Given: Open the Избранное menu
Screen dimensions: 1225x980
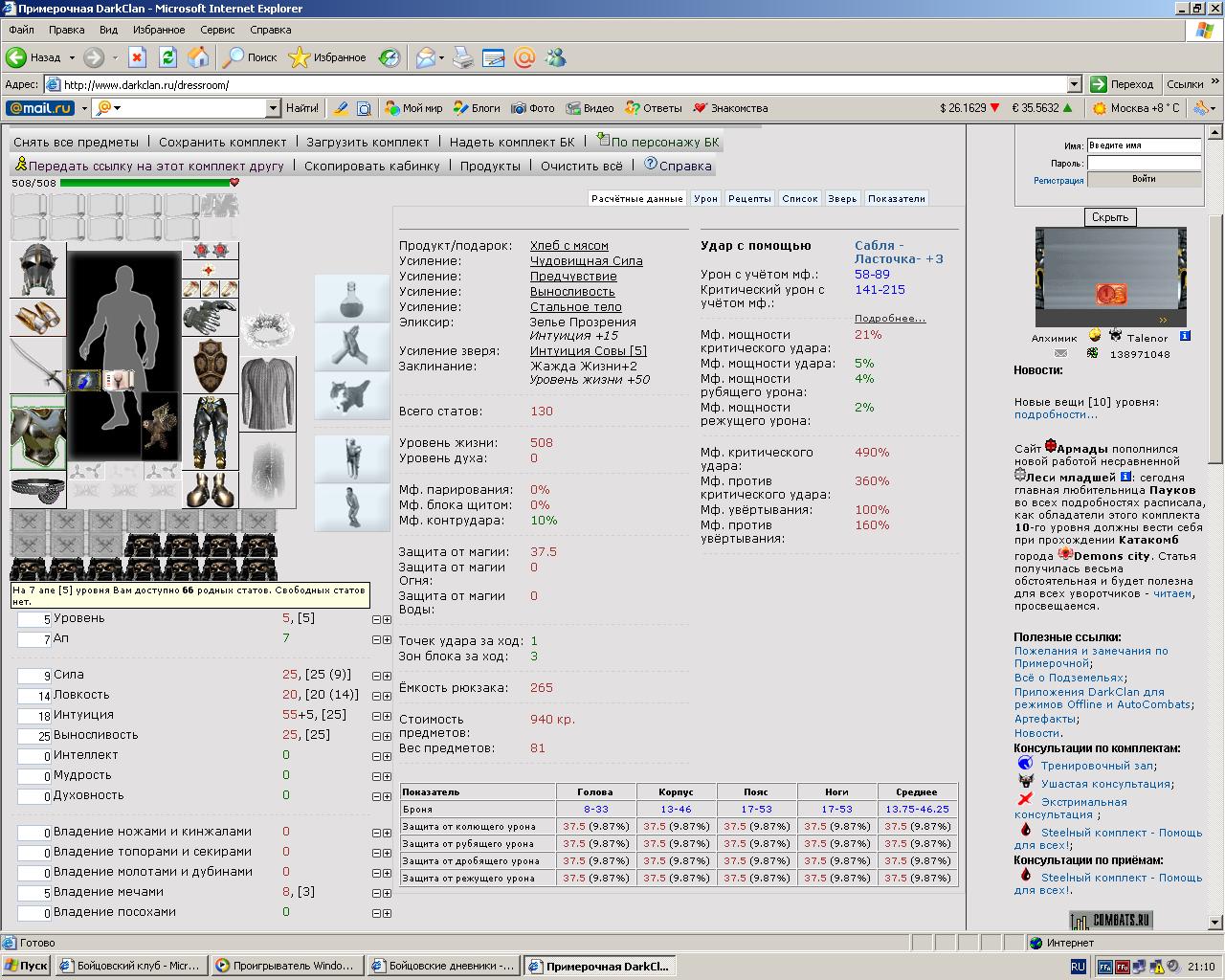Looking at the screenshot, I should point(159,30).
